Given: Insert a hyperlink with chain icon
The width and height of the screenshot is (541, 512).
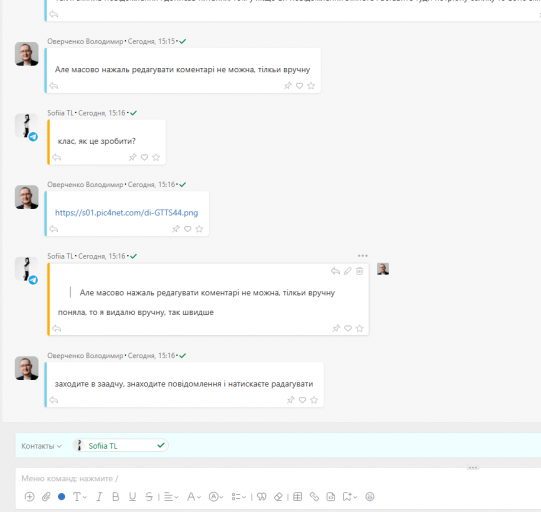Looking at the screenshot, I should click(x=314, y=496).
